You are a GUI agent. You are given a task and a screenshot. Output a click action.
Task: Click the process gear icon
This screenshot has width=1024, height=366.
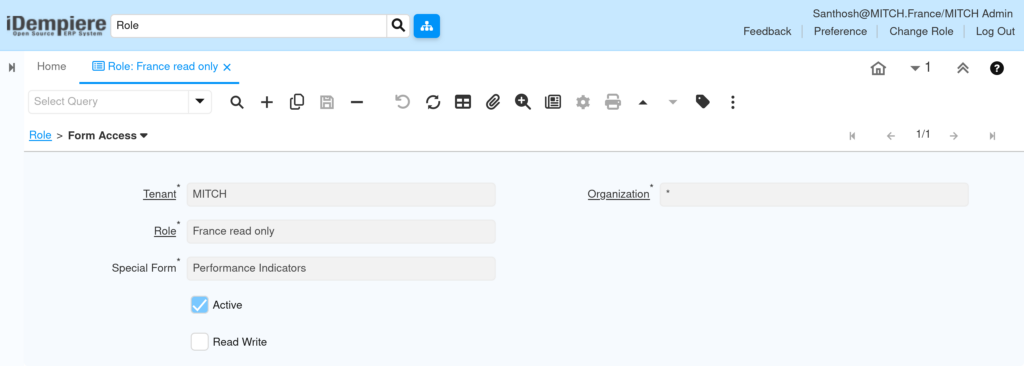[x=583, y=102]
